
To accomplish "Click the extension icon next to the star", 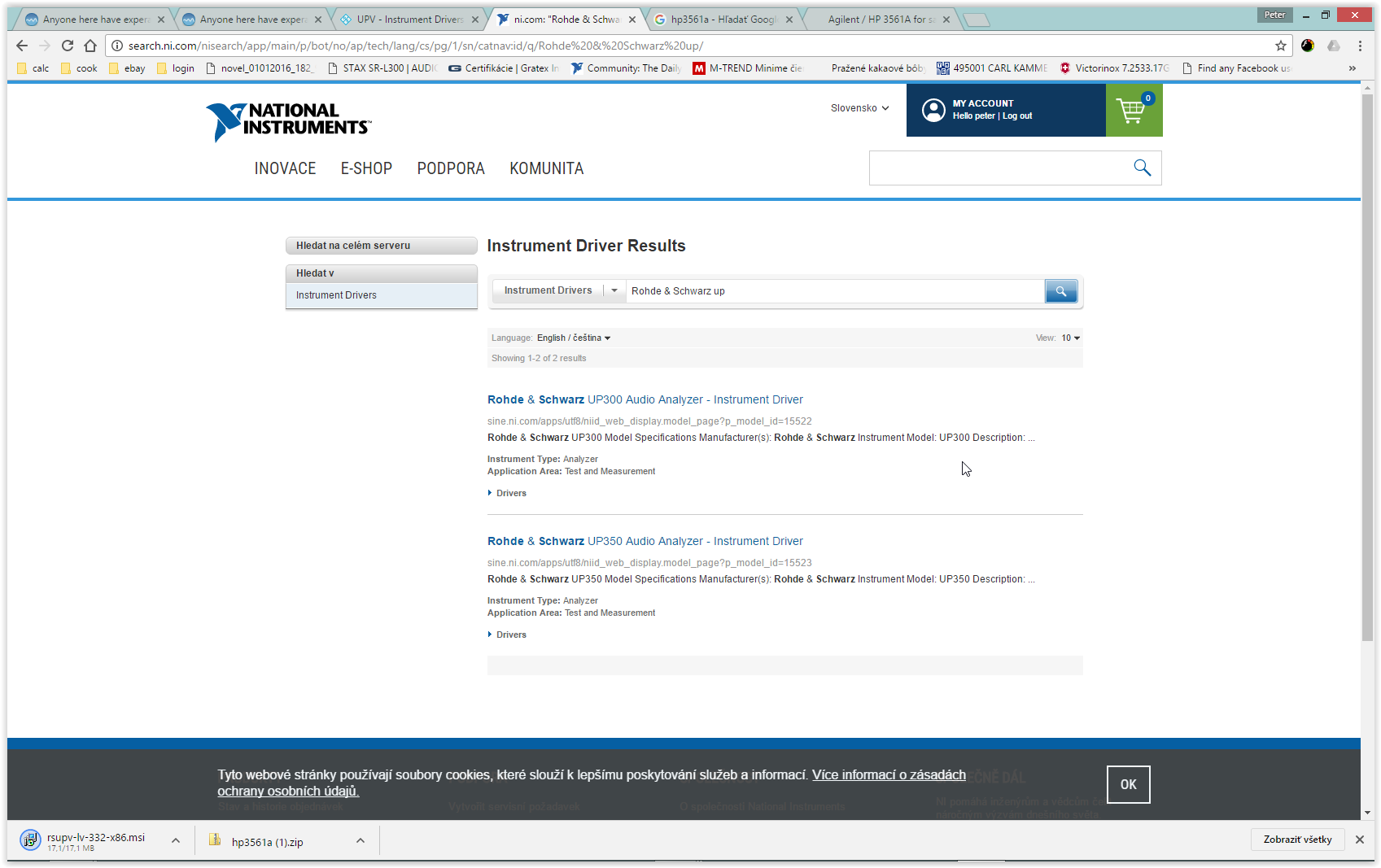I will 1308,46.
